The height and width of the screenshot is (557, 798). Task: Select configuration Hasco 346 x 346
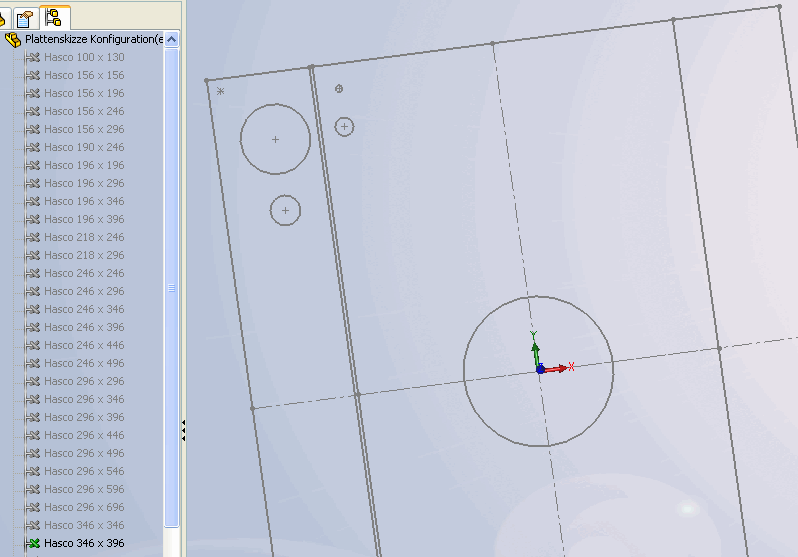pos(84,525)
